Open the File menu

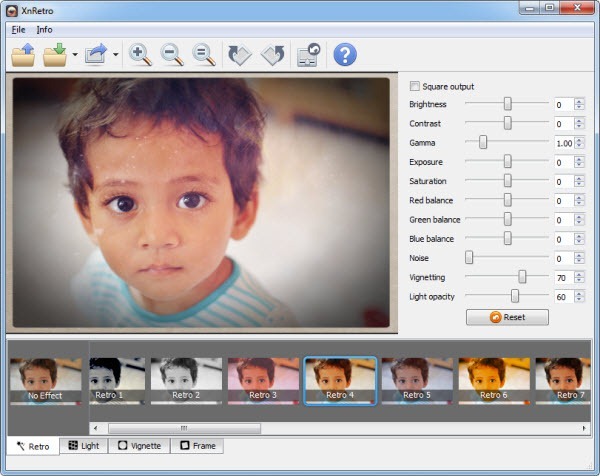coord(19,30)
